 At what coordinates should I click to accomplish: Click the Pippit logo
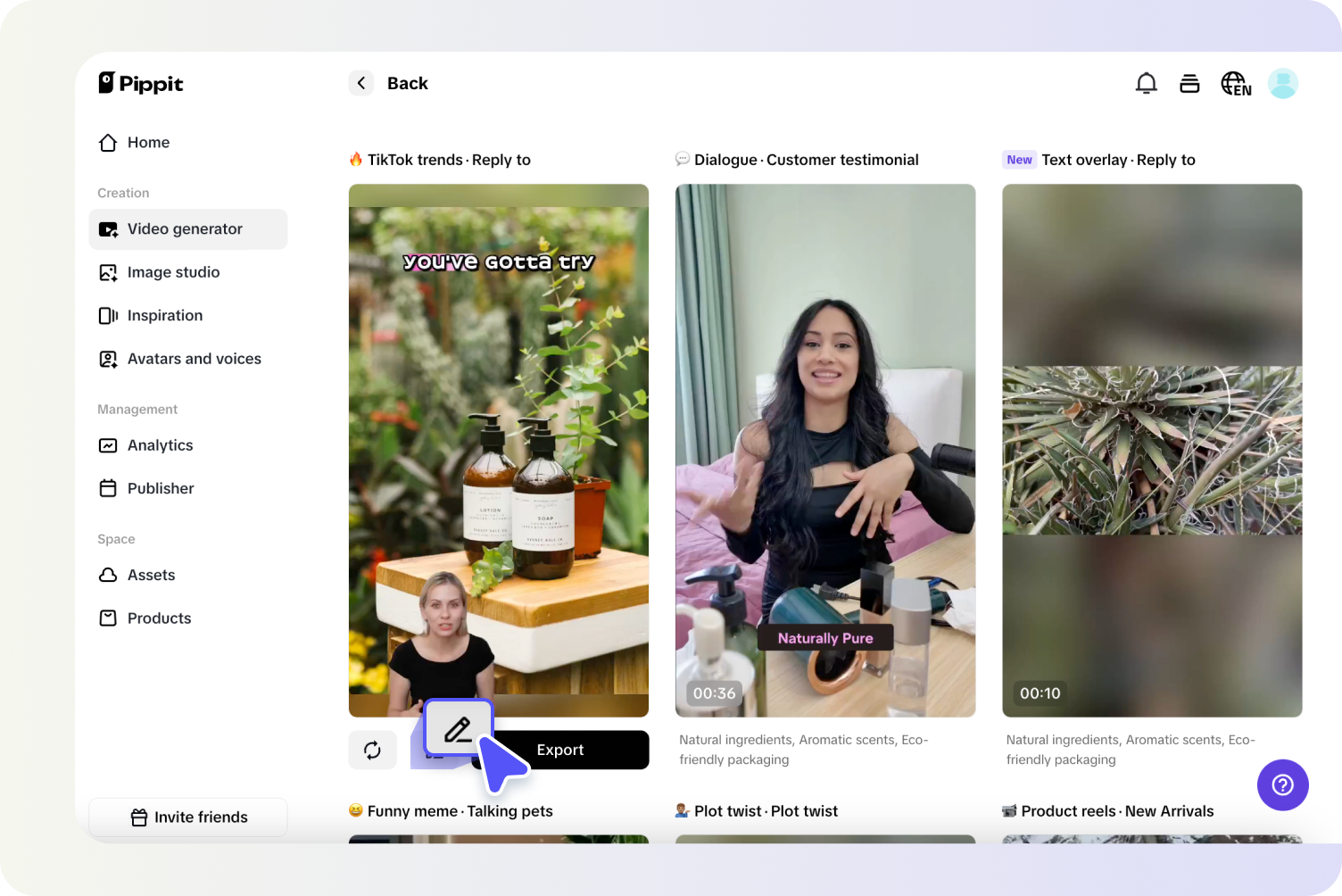coord(141,83)
